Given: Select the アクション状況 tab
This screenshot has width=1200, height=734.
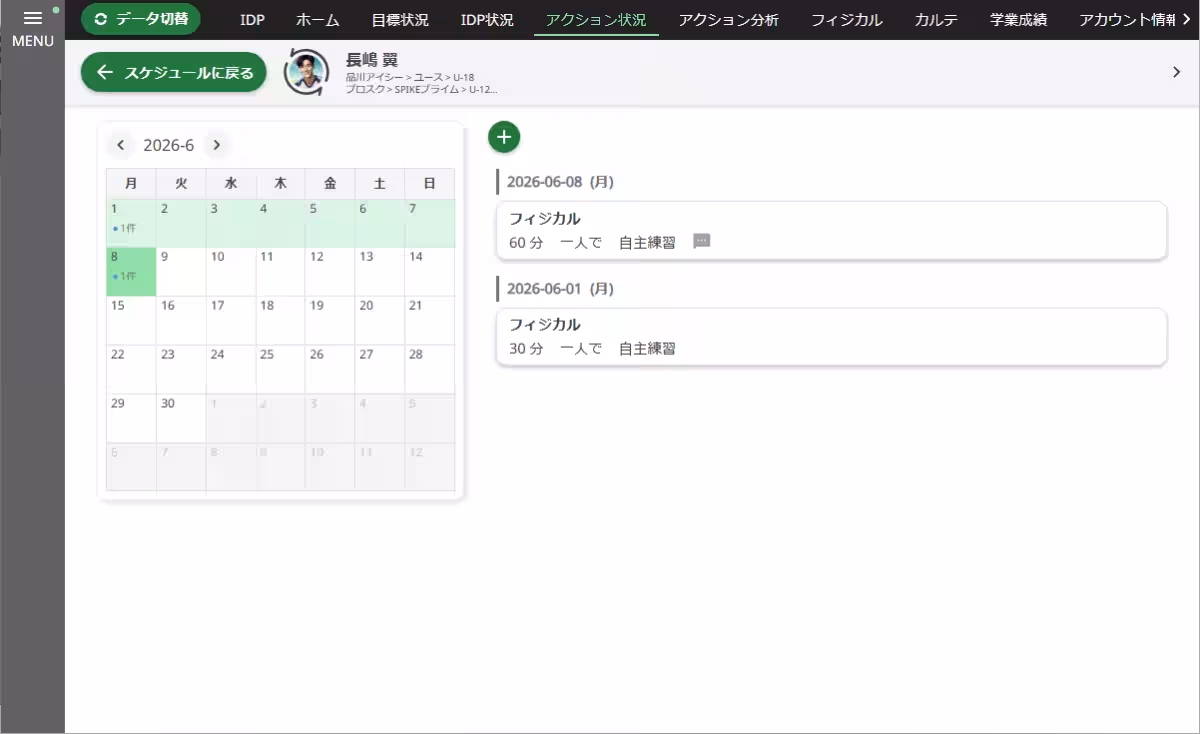Looking at the screenshot, I should (596, 20).
